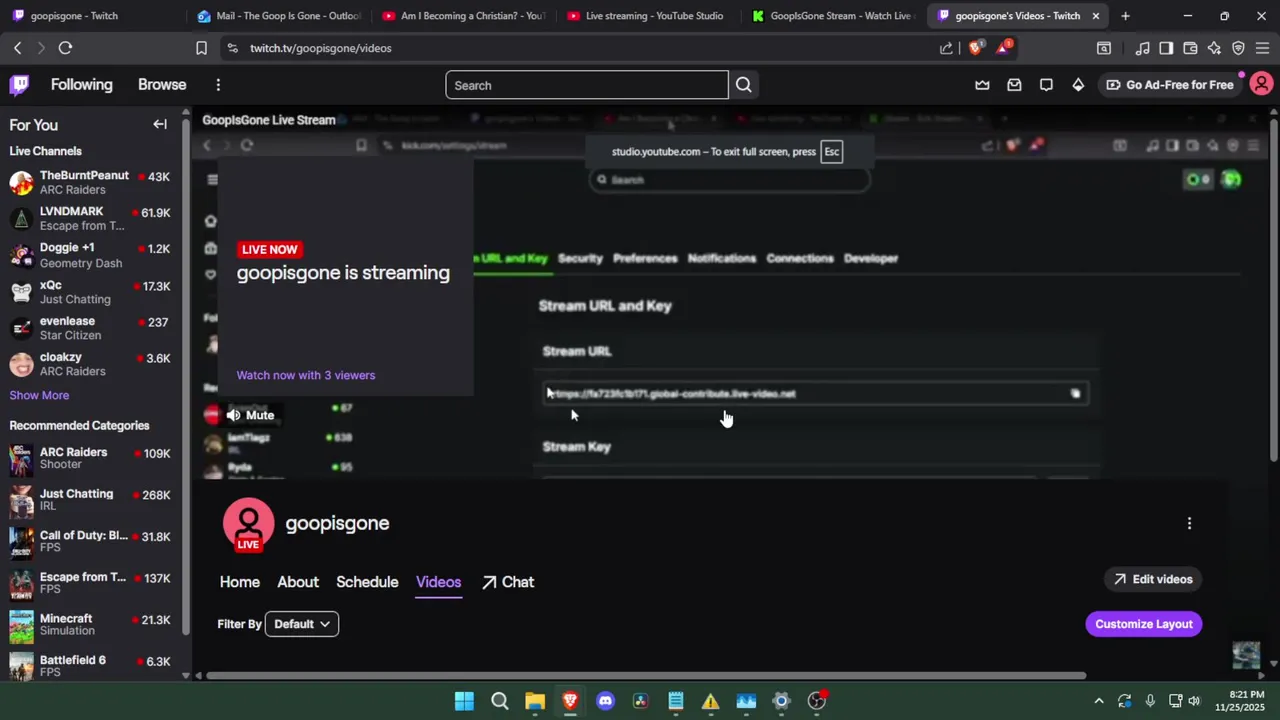Select the channel Videos tab

438,582
